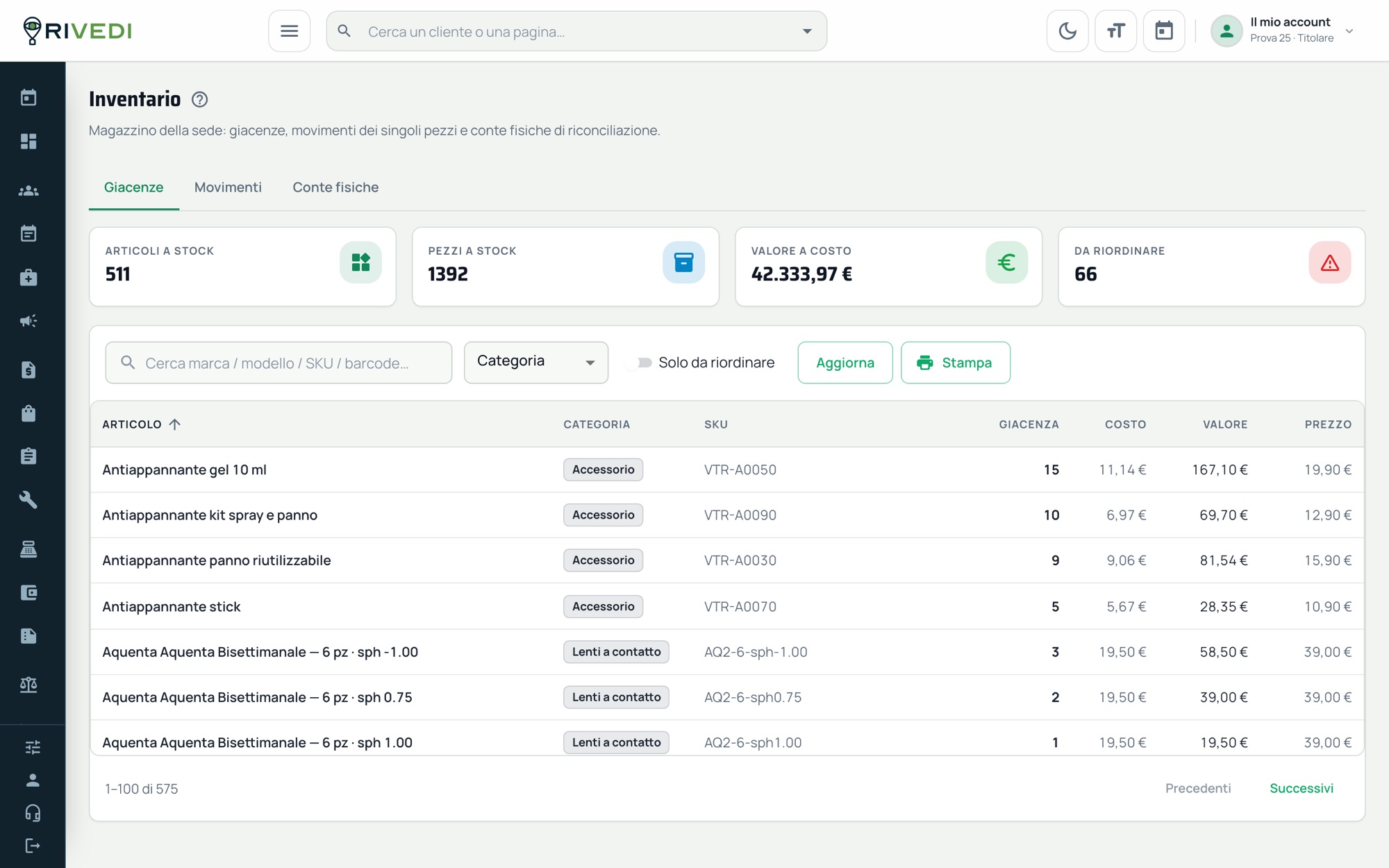Open the hamburger menu button
This screenshot has width=1389, height=868.
click(x=289, y=31)
